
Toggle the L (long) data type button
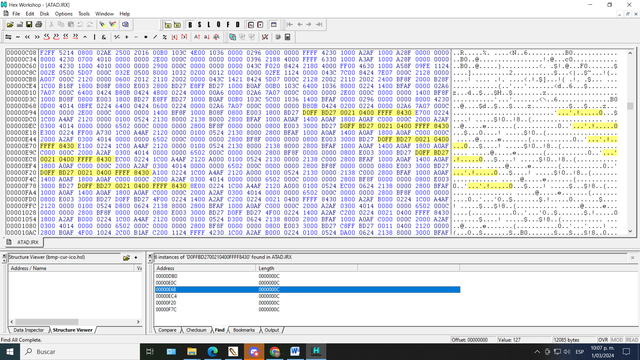tap(209, 24)
